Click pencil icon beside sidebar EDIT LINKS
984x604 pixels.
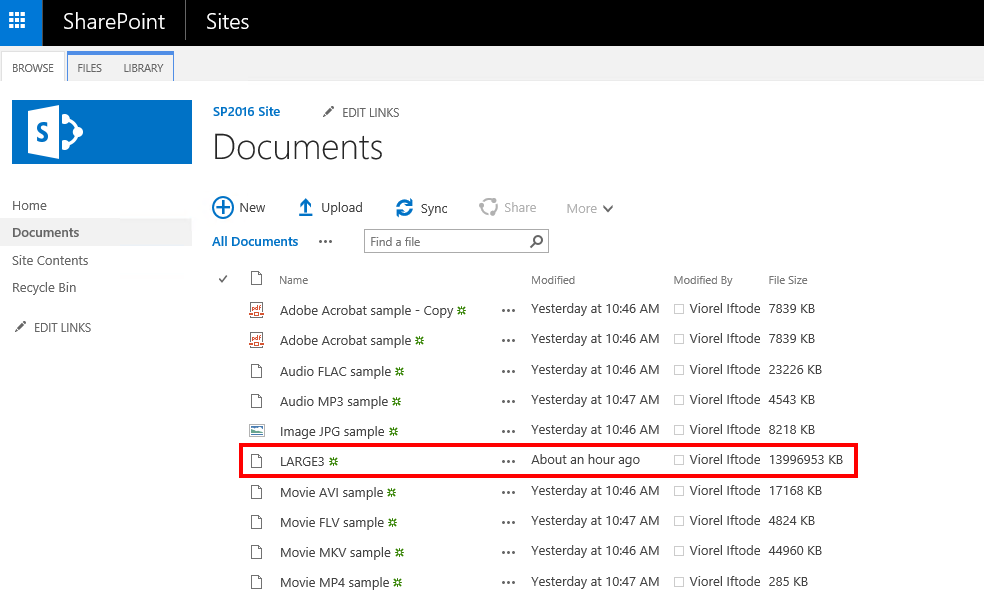click(20, 326)
